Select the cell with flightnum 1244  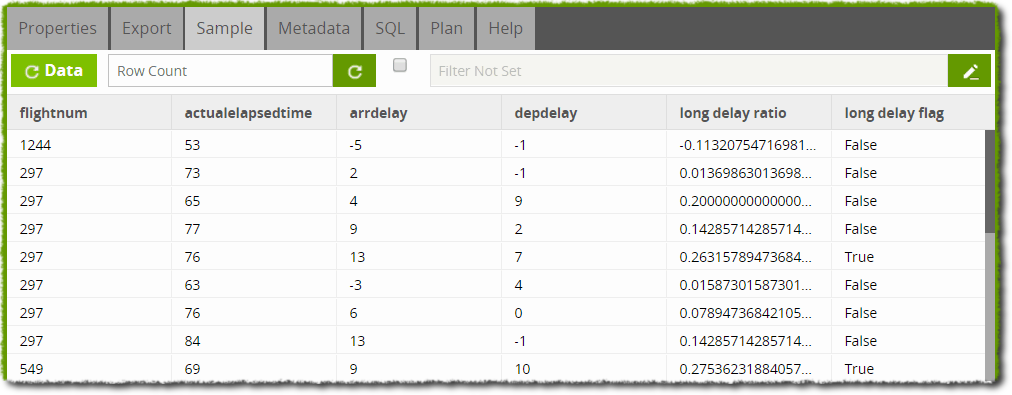click(x=89, y=145)
